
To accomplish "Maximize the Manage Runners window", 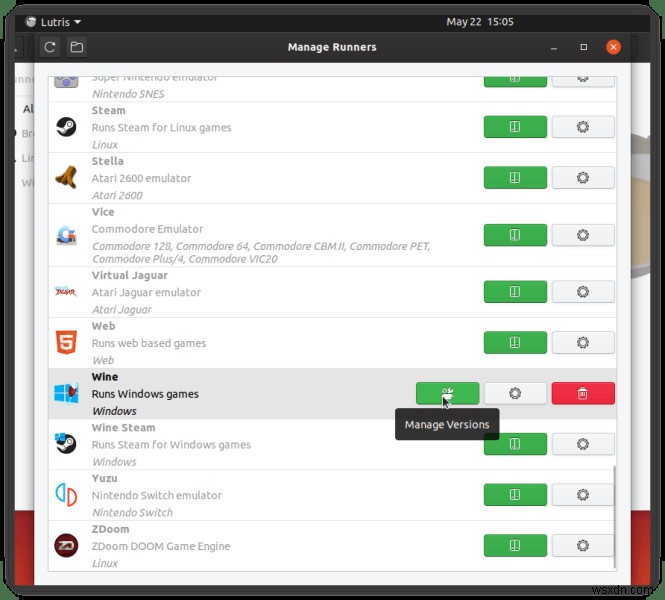I will [x=584, y=47].
